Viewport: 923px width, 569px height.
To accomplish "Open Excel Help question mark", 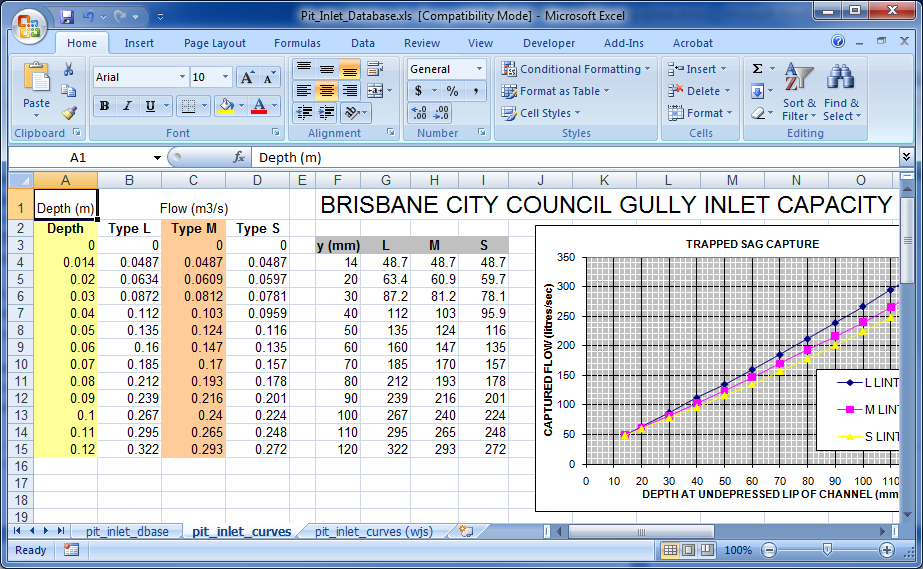I will coord(838,41).
